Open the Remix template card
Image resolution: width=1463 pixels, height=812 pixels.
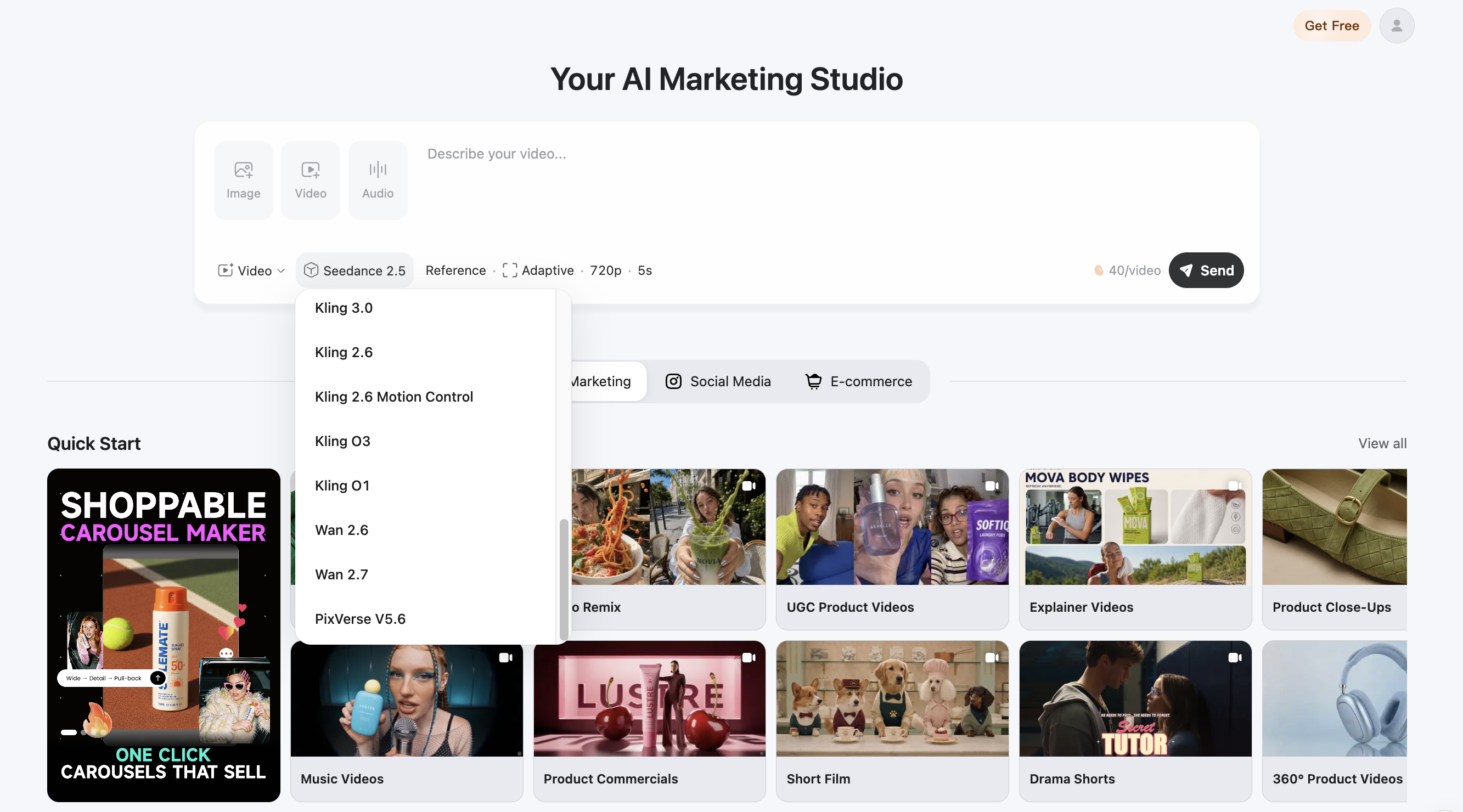(668, 549)
